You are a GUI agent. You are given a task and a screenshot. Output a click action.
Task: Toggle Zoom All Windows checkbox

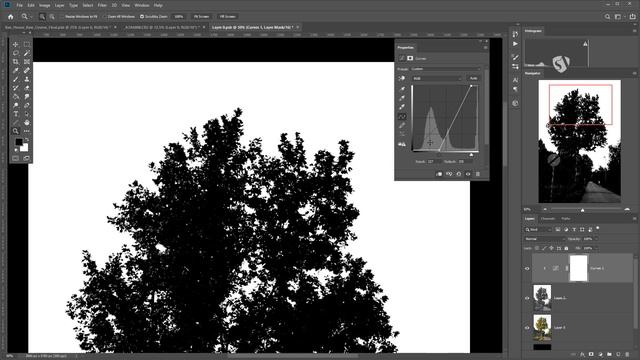(x=105, y=17)
